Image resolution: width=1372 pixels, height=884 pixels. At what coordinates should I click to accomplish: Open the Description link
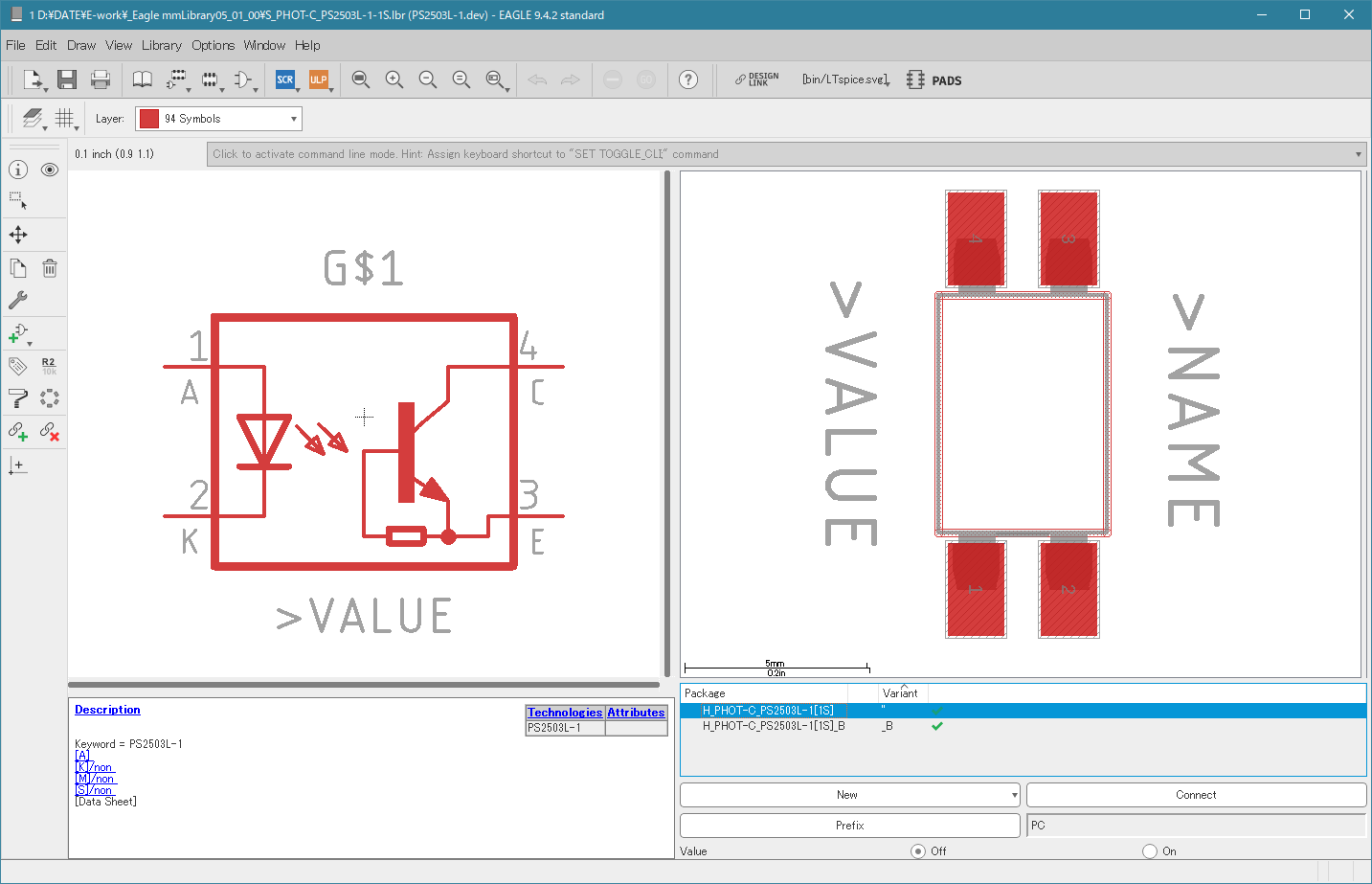pos(107,710)
